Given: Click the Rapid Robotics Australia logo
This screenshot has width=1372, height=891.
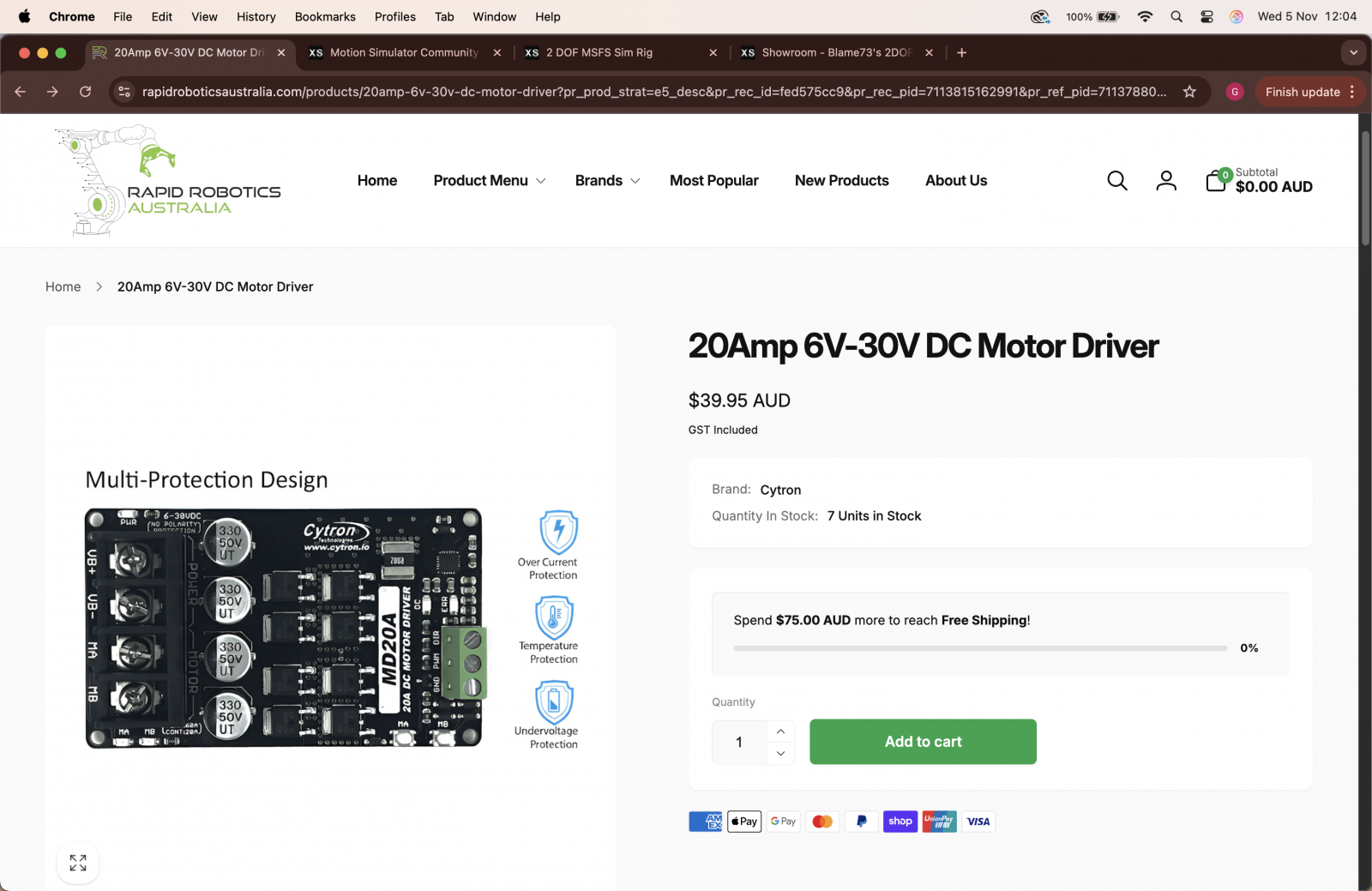Looking at the screenshot, I should [168, 181].
